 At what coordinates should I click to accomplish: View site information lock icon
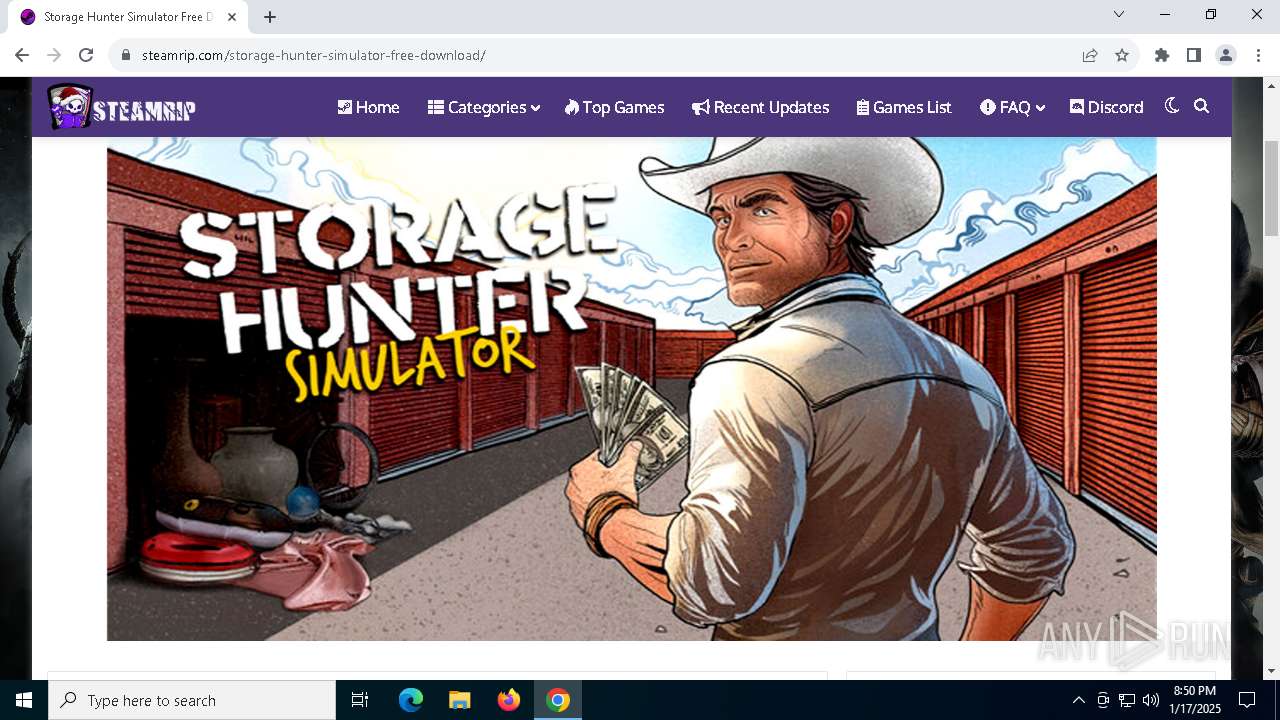click(x=126, y=55)
